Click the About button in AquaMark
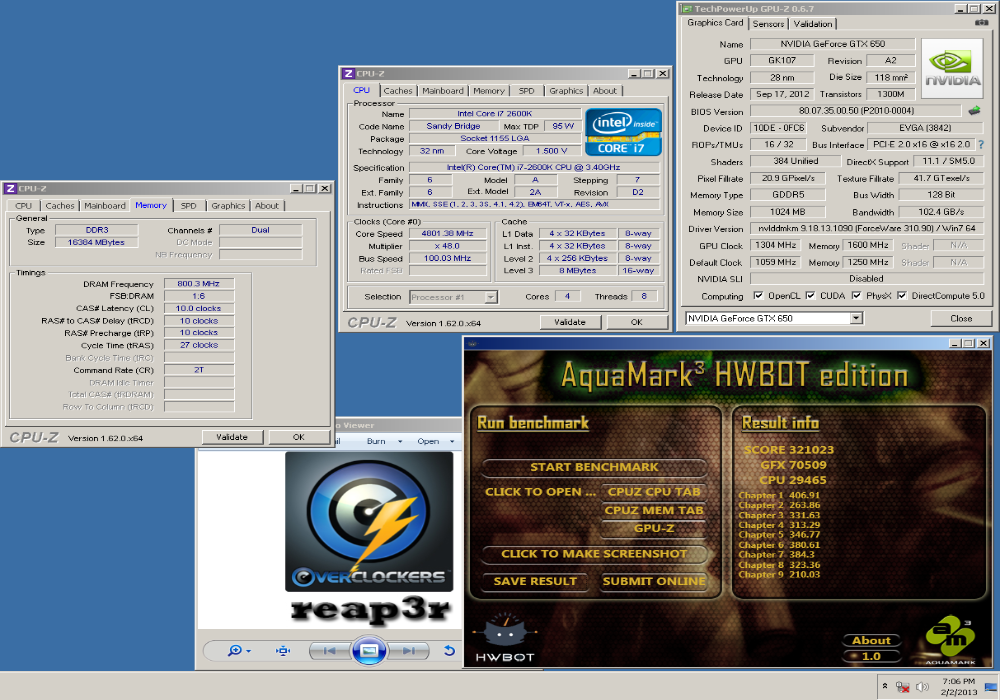This screenshot has width=1000, height=700. (x=871, y=641)
